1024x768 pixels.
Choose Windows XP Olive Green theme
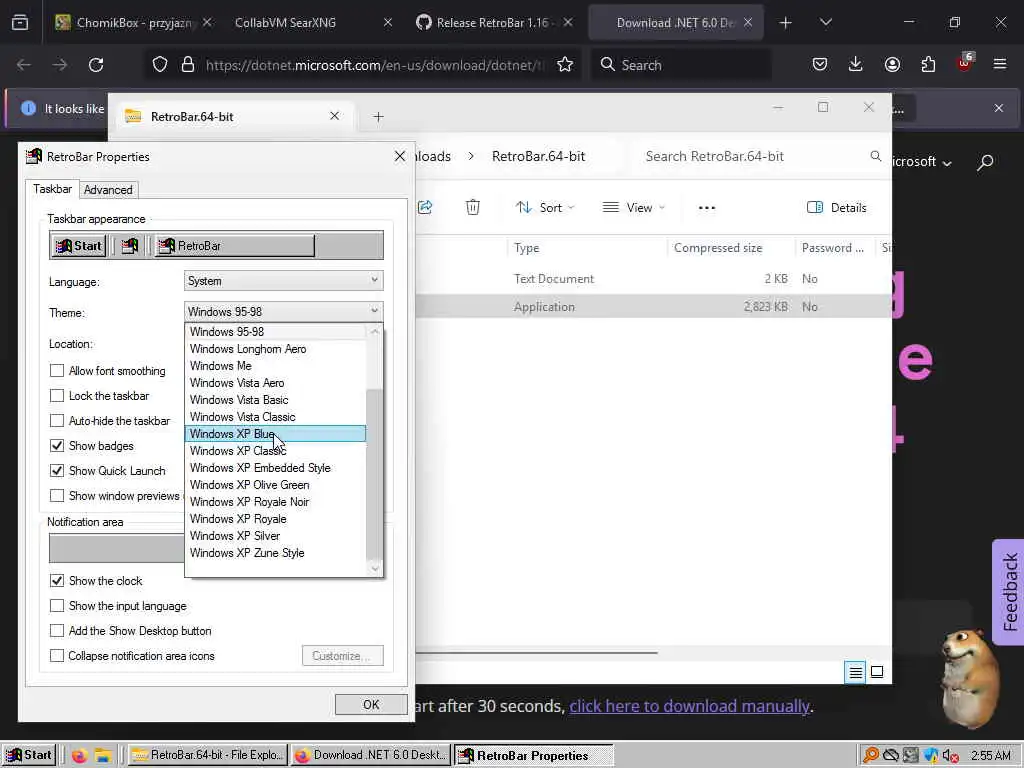click(275, 485)
